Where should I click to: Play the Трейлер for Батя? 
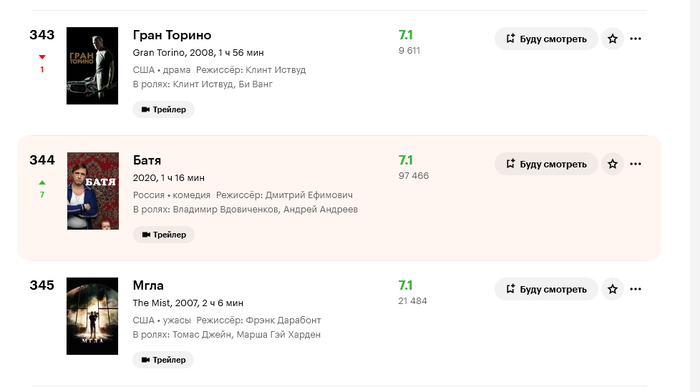163,234
